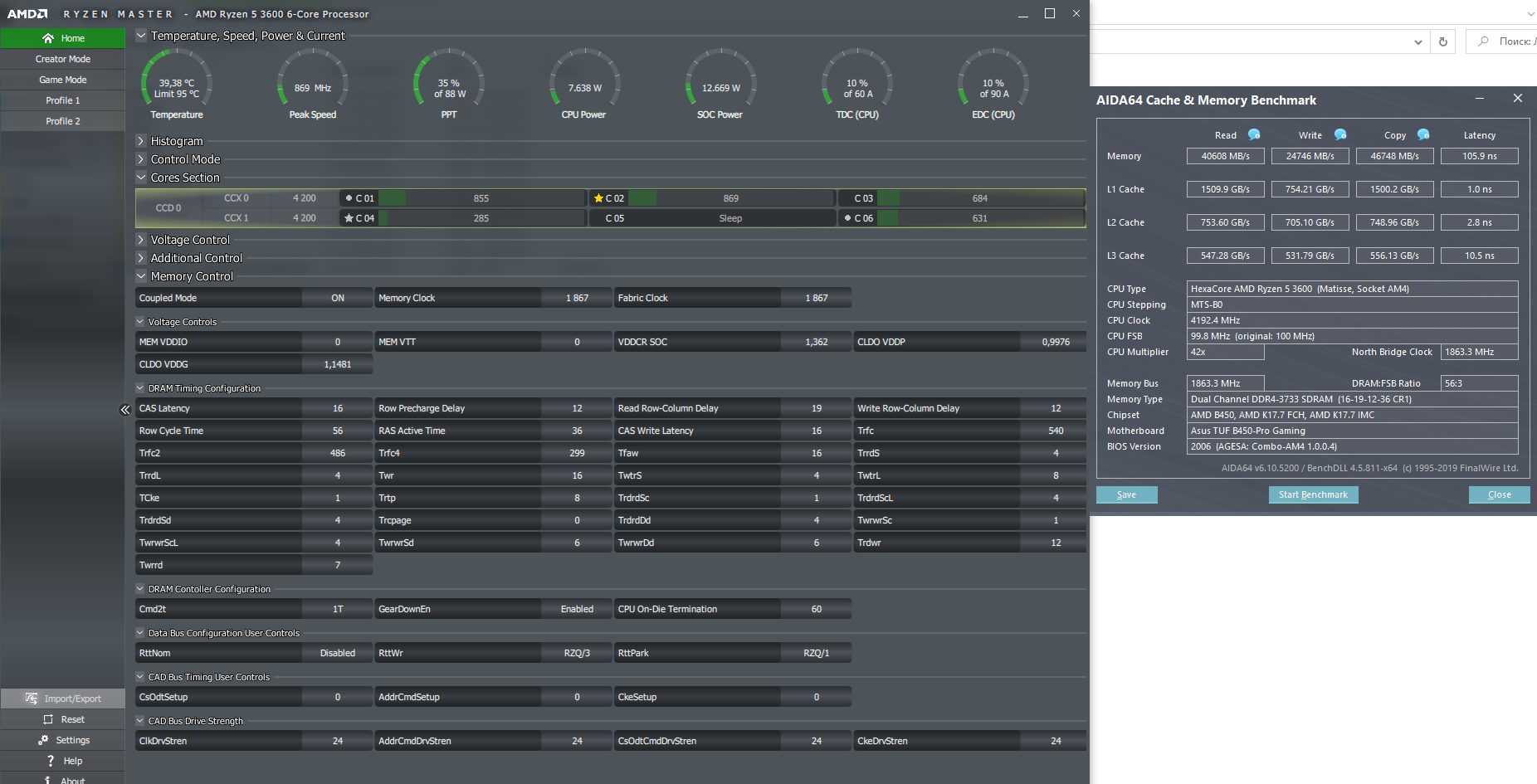Open Ryzen Master Settings

[63, 740]
